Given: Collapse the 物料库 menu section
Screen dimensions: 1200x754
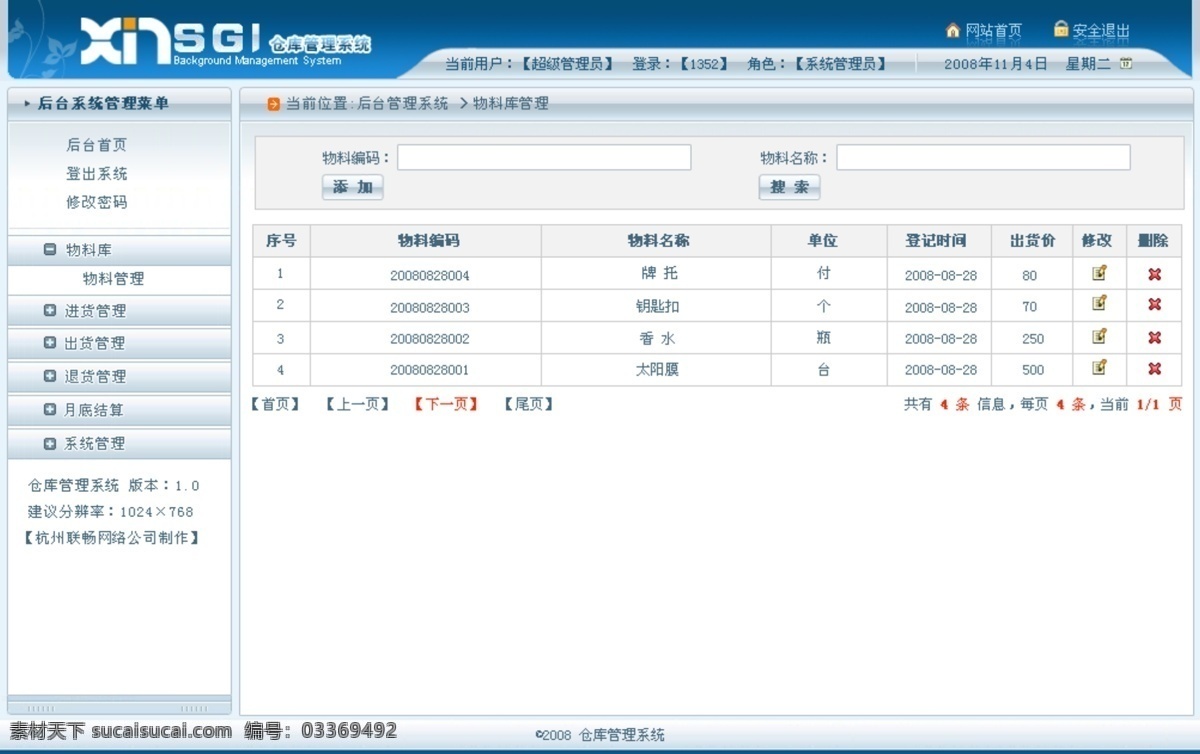Looking at the screenshot, I should (x=50, y=250).
